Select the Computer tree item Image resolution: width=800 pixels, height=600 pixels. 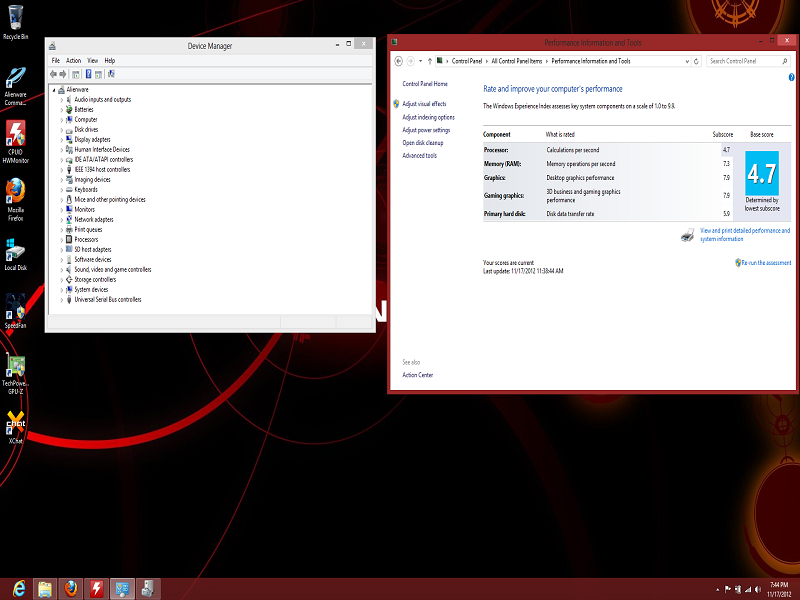click(86, 120)
